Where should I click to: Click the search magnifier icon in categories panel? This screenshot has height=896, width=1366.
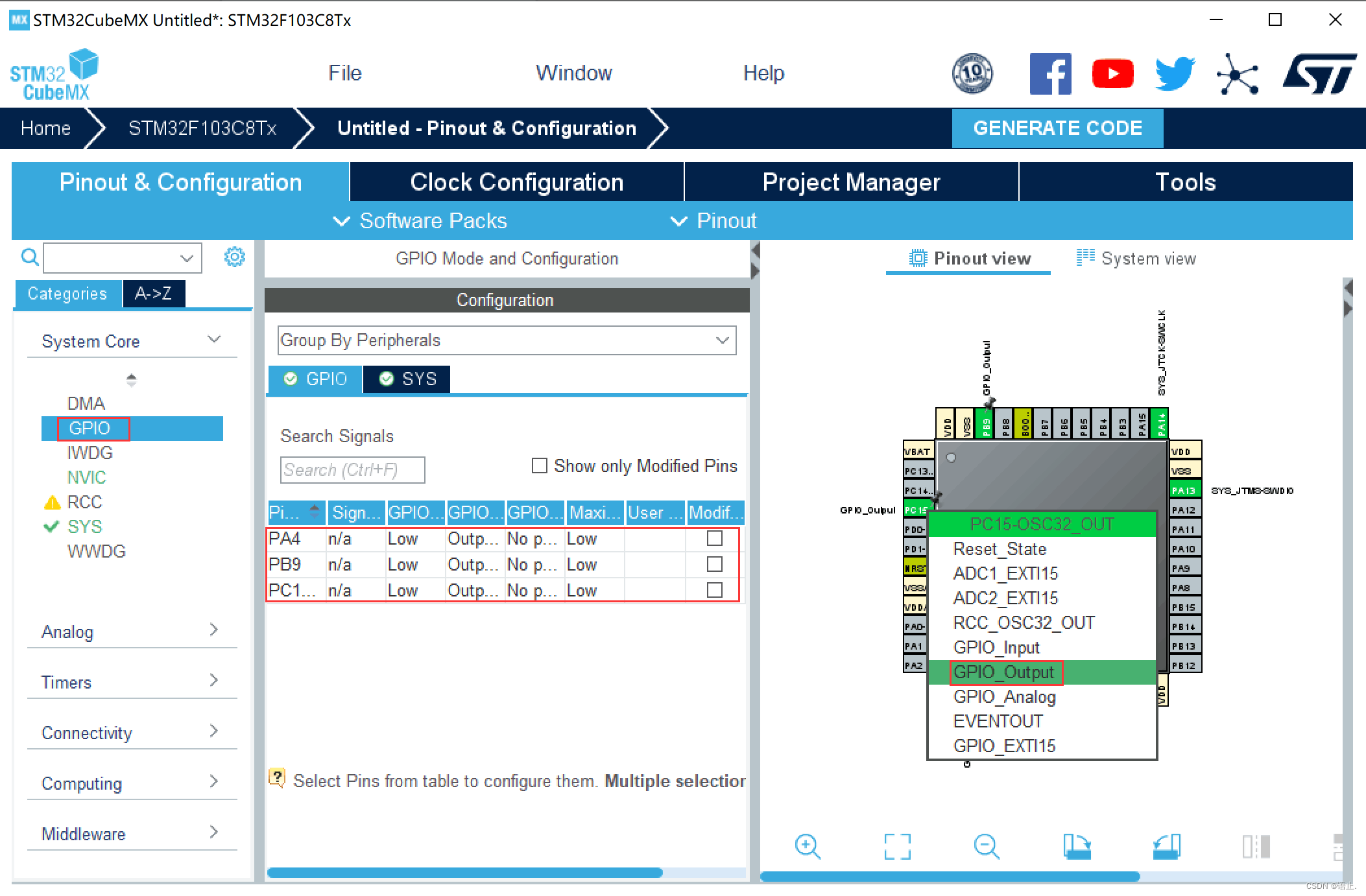[30, 257]
